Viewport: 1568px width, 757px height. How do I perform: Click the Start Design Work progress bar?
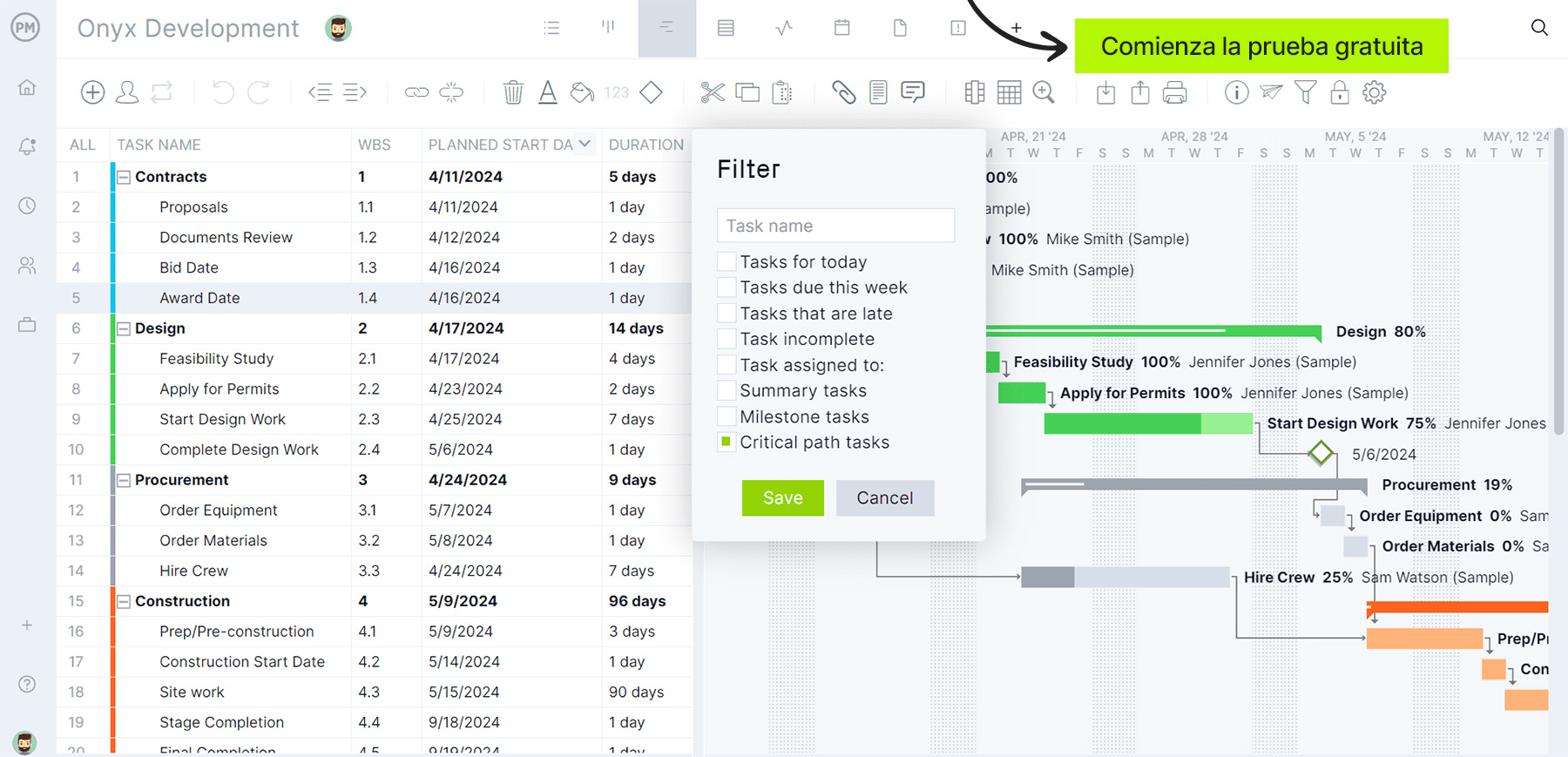[x=1147, y=423]
